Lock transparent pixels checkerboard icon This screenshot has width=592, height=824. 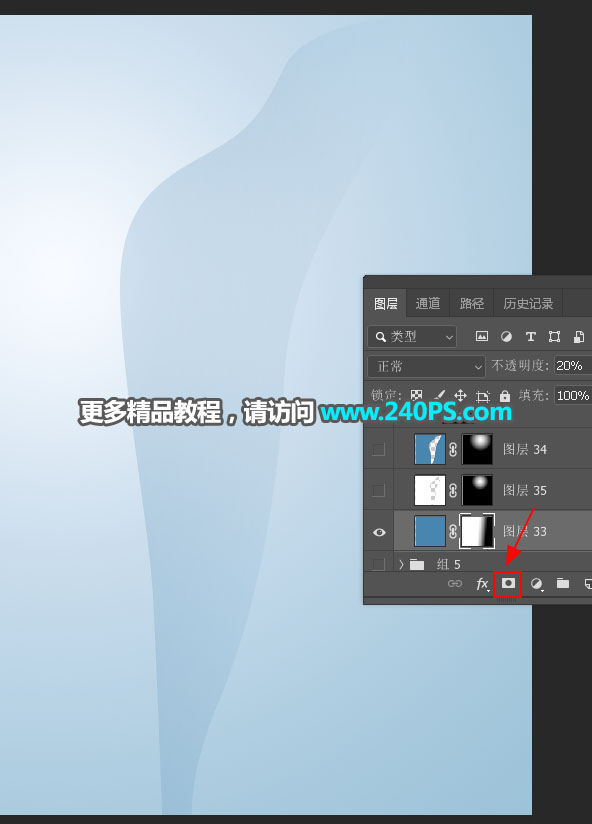pos(417,395)
